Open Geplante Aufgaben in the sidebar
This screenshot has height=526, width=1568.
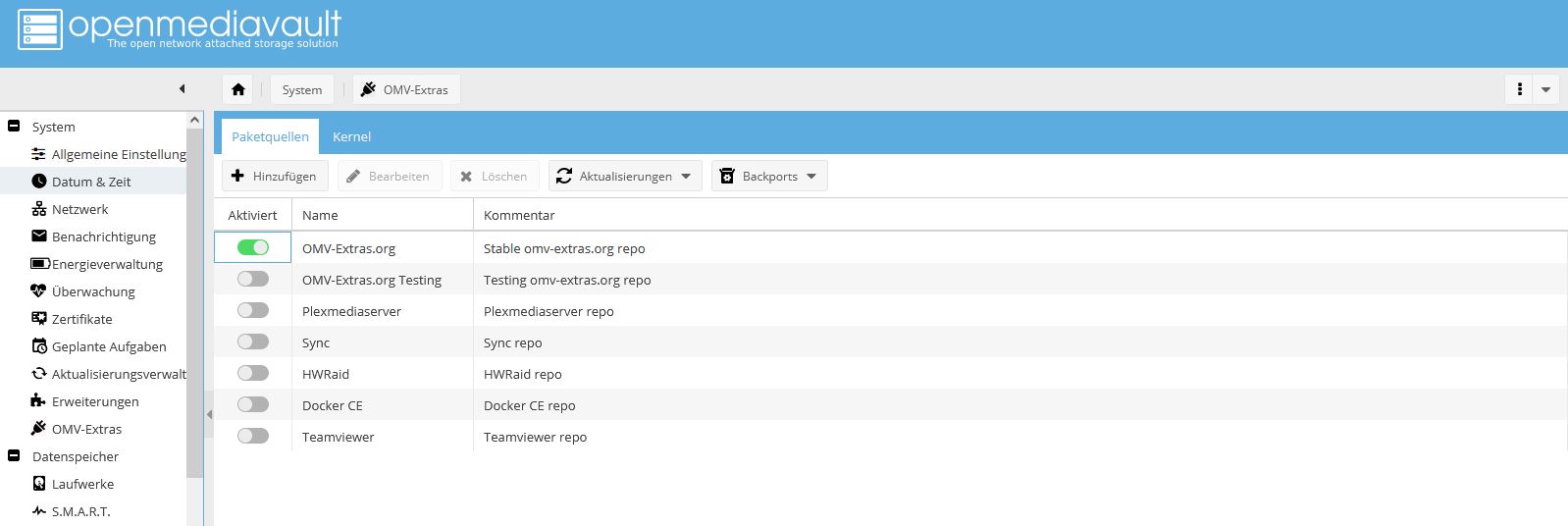(109, 346)
